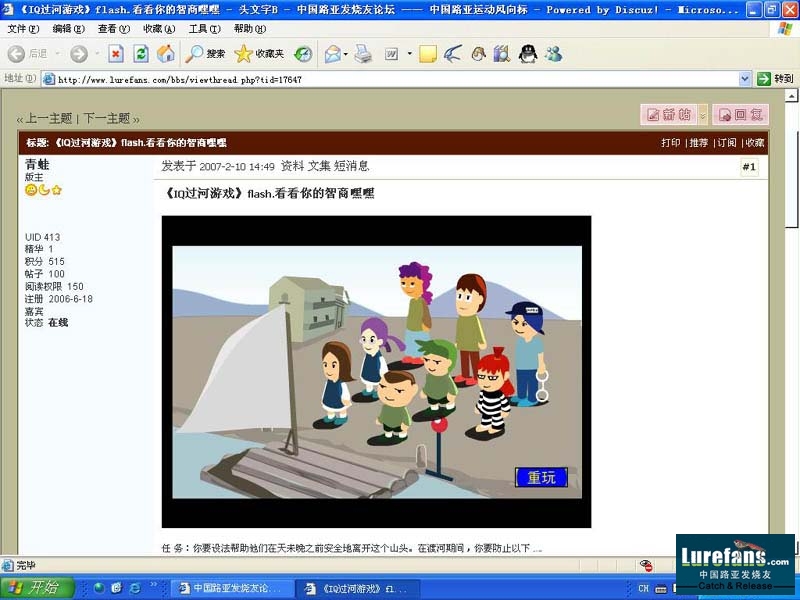Open author 青蛙 profile link

(37, 164)
